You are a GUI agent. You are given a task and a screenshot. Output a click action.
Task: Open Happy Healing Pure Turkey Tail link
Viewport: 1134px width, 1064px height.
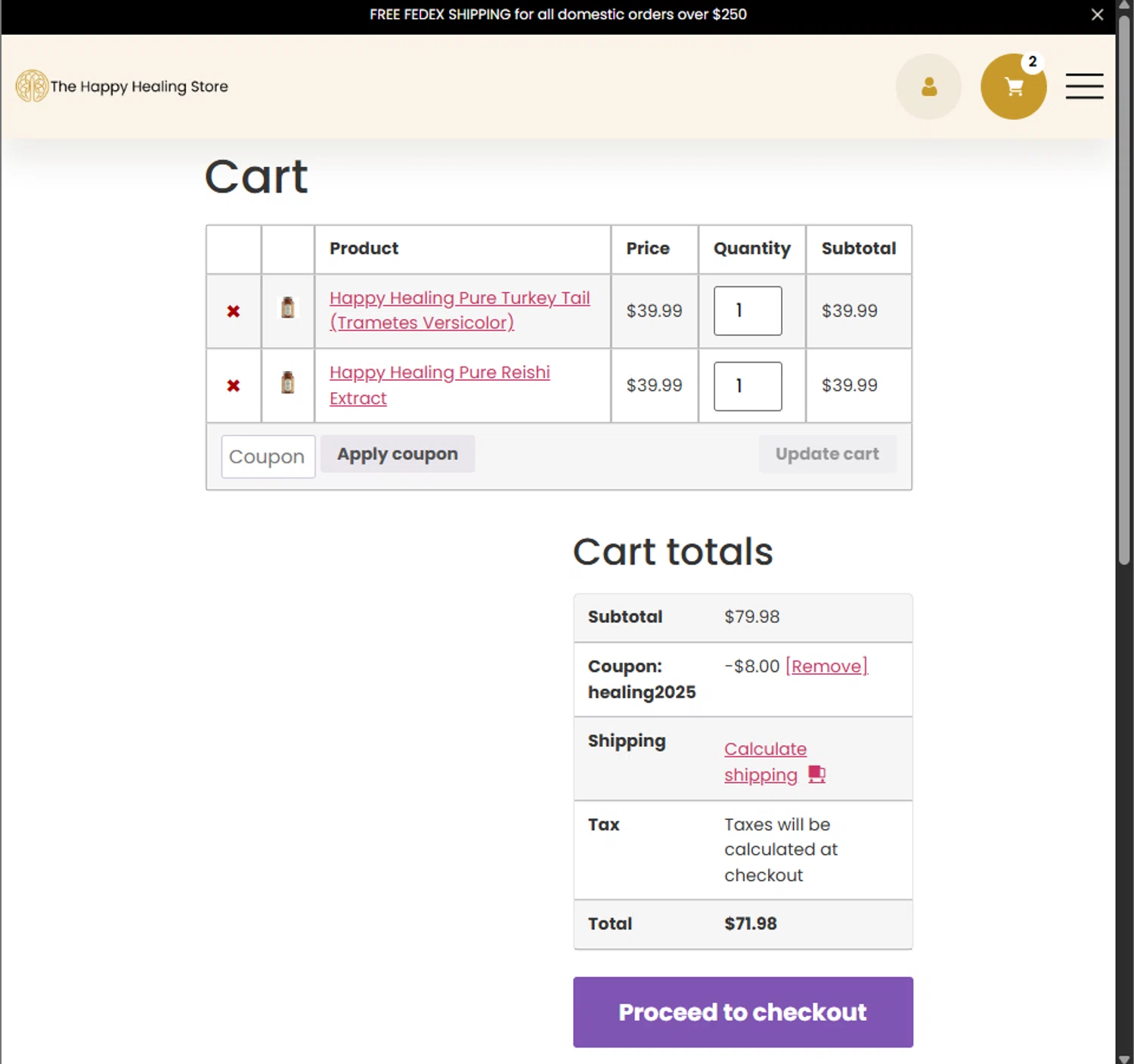(x=460, y=311)
